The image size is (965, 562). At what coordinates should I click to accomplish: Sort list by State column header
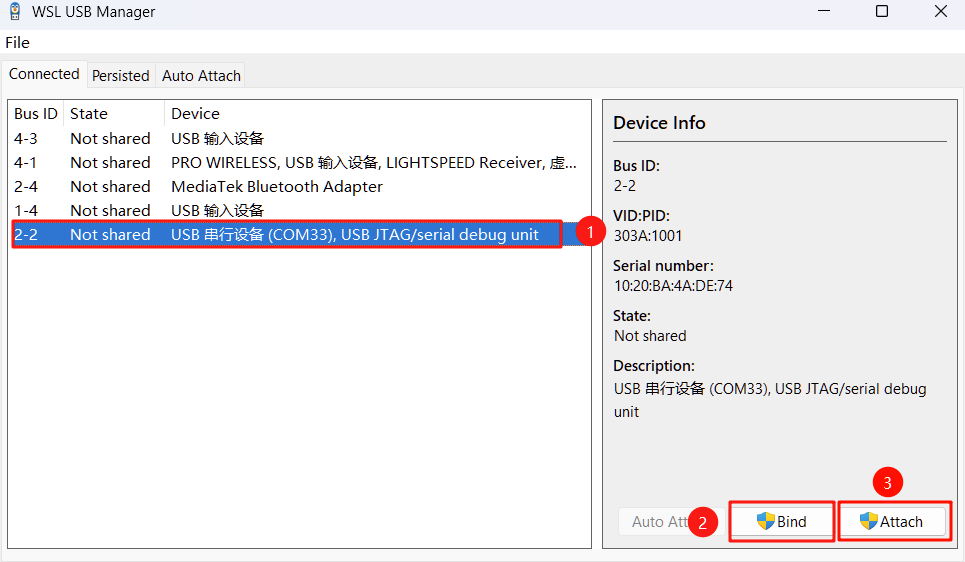(89, 113)
